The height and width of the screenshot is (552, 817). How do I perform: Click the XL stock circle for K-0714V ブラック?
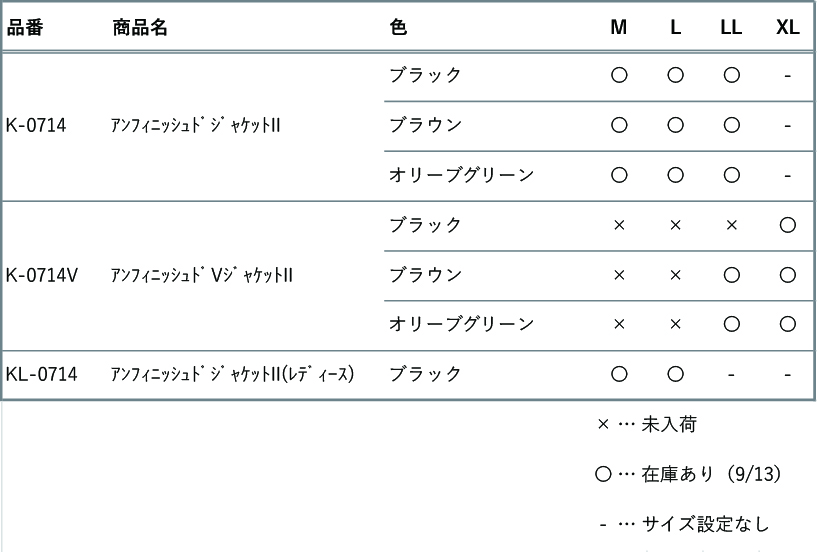[788, 225]
